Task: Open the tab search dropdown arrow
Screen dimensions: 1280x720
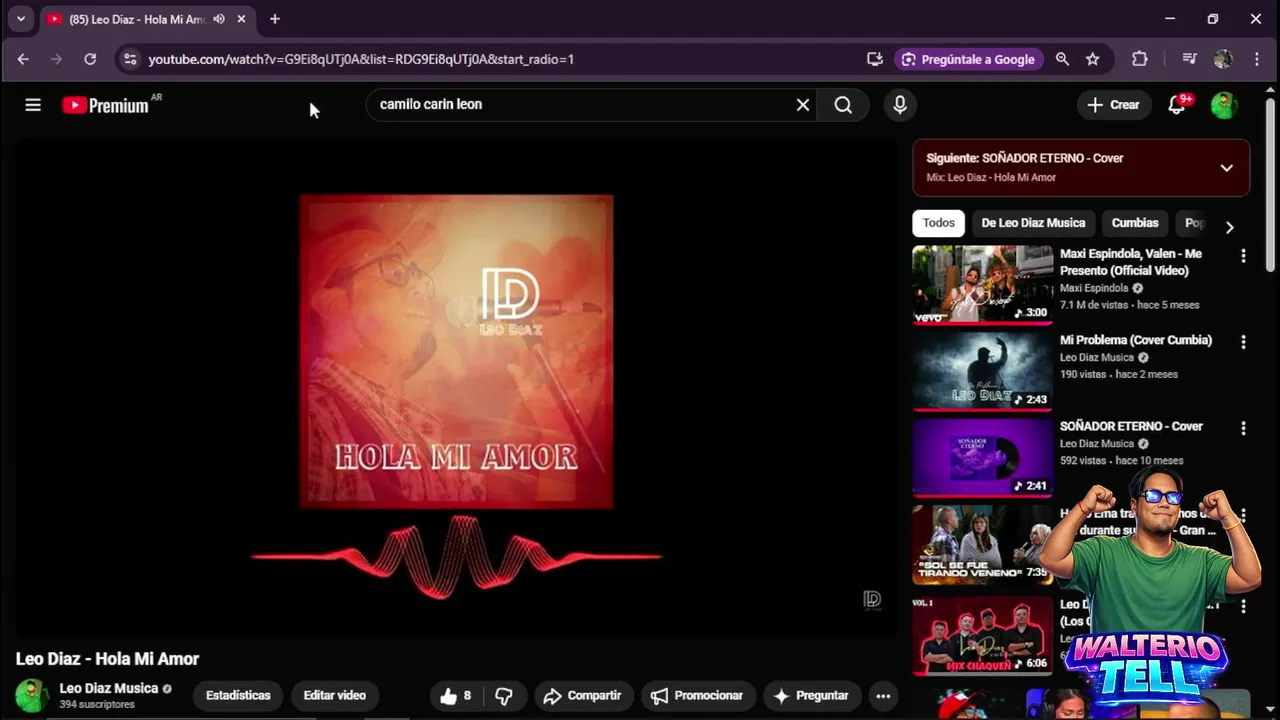Action: tap(20, 19)
